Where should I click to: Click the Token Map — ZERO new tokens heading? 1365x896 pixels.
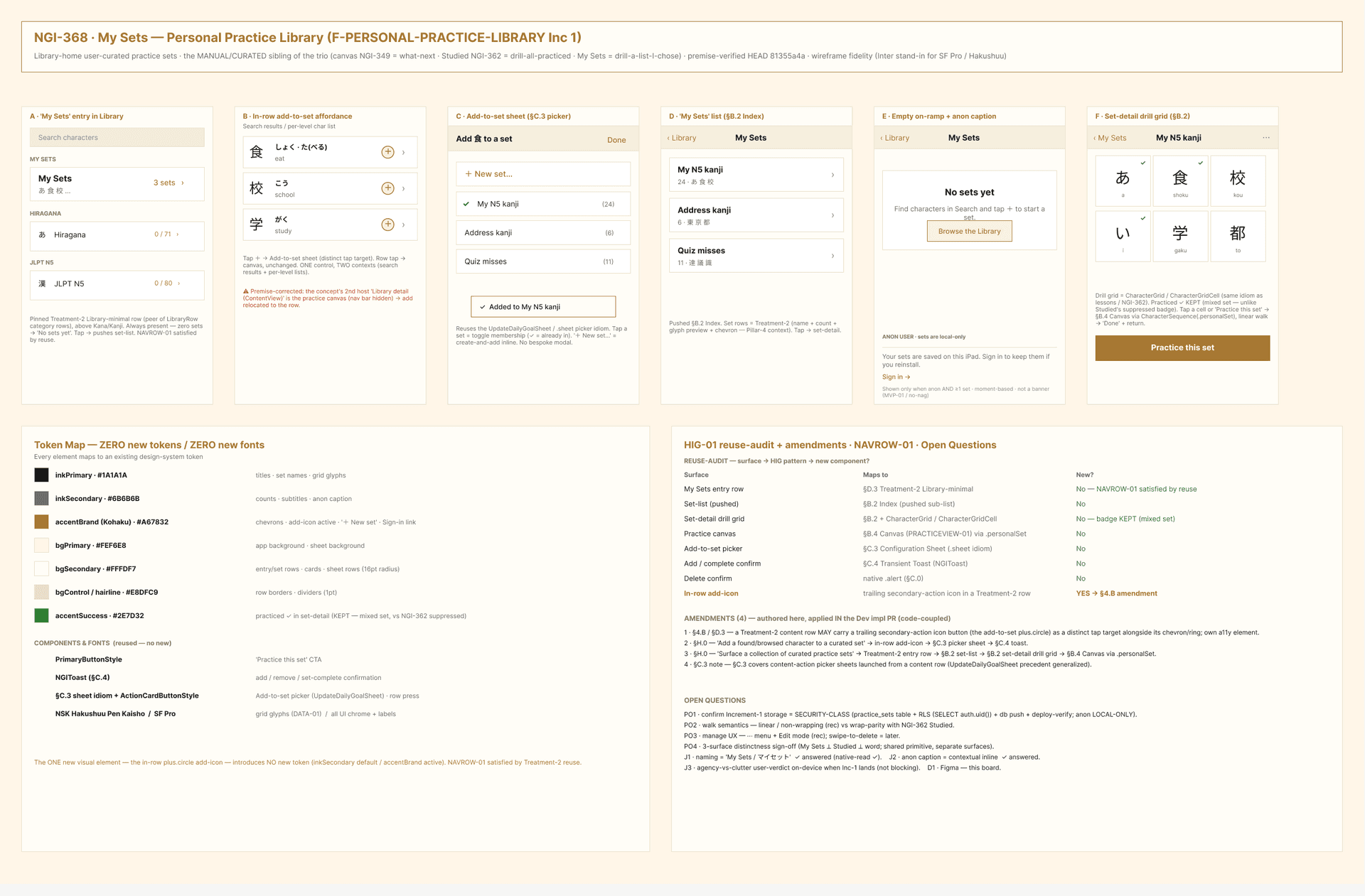[x=149, y=446]
